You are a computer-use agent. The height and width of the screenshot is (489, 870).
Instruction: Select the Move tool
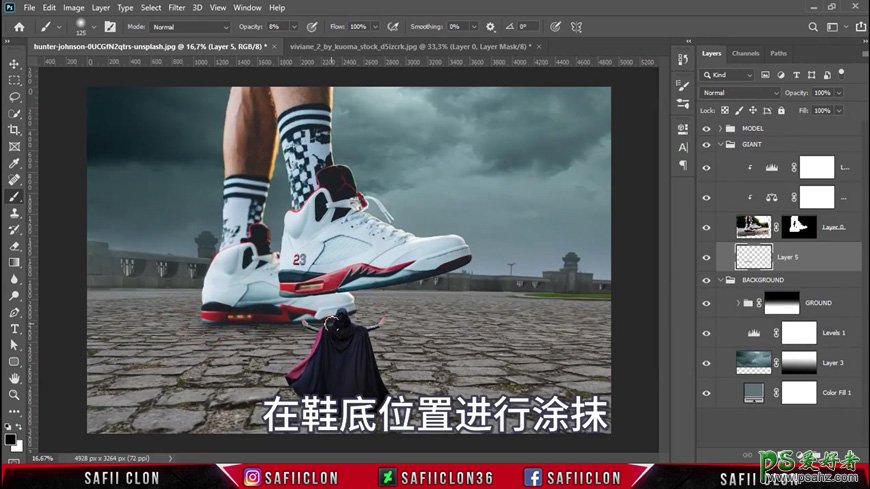point(14,64)
